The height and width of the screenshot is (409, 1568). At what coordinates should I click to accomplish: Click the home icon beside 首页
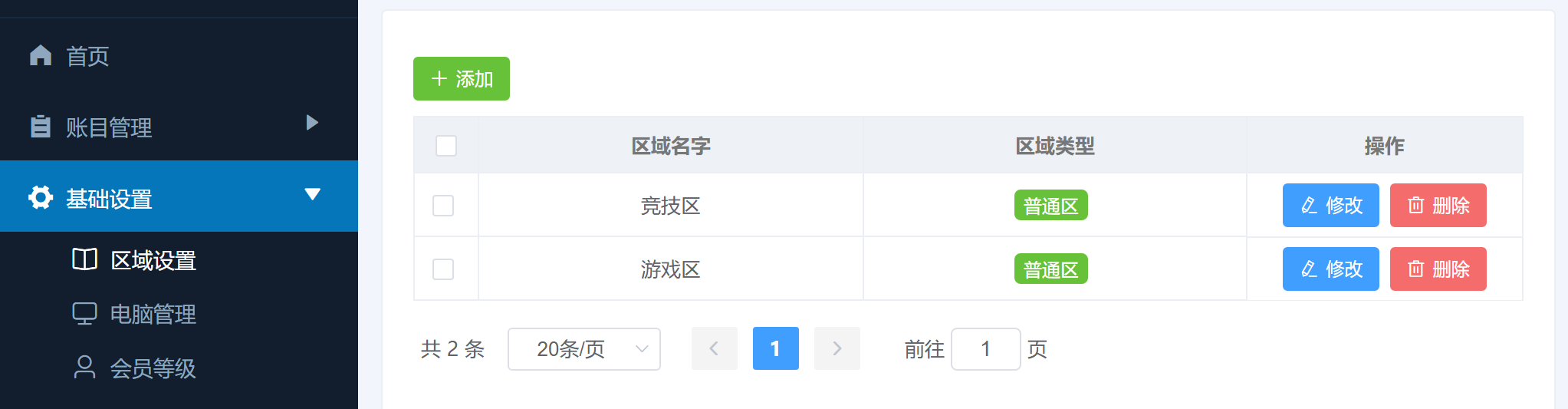point(41,55)
